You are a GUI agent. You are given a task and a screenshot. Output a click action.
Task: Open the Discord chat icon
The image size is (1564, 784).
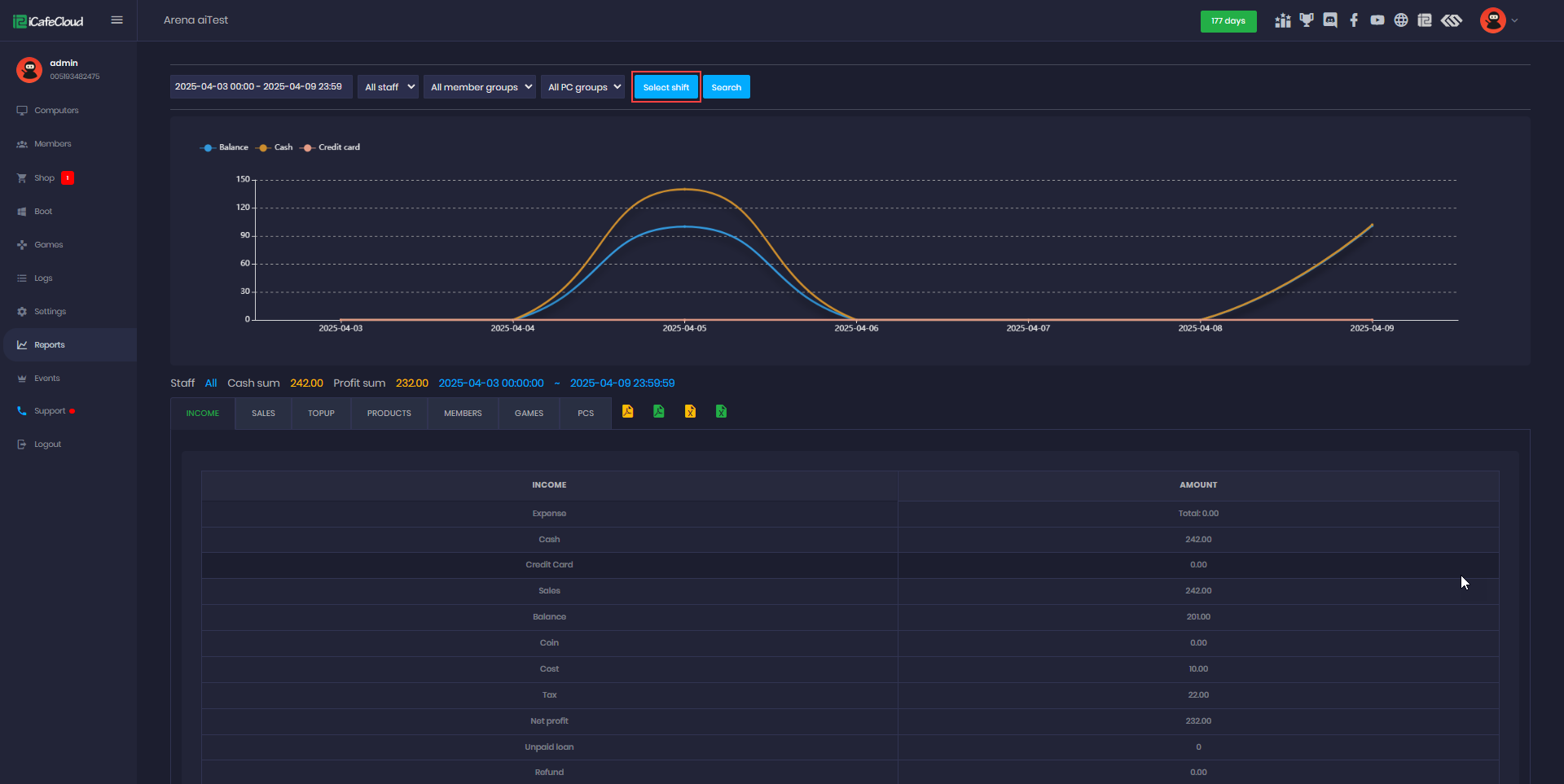click(1330, 20)
